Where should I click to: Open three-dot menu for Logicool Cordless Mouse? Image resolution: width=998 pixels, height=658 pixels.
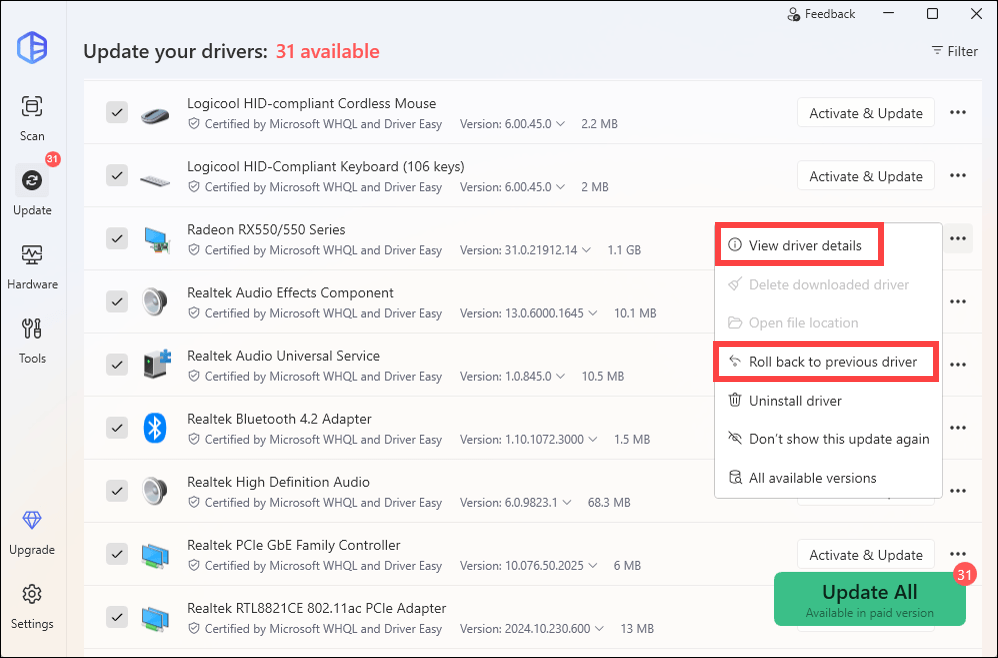coord(957,113)
